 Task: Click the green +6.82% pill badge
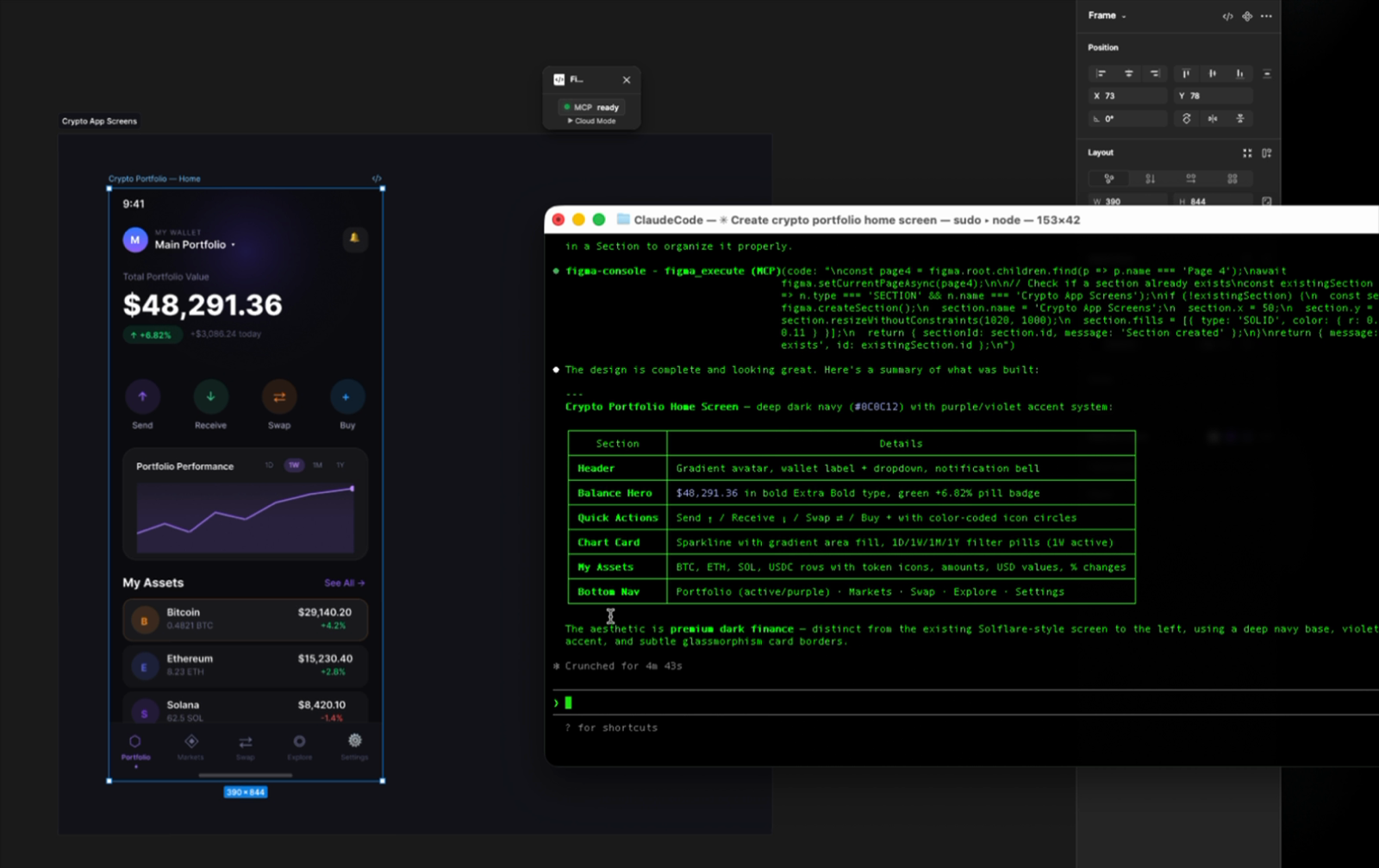coord(152,334)
